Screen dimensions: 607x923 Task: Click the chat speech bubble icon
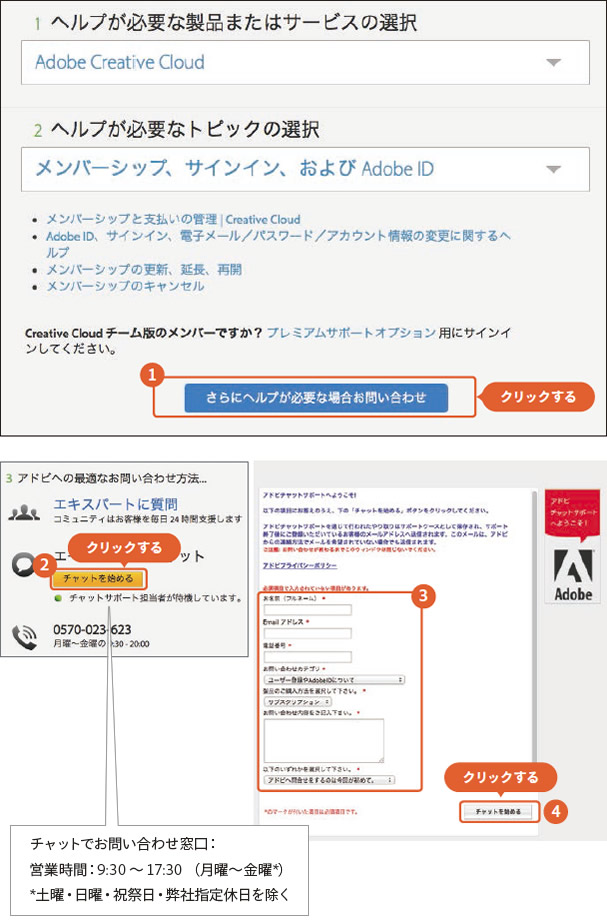[x=24, y=565]
